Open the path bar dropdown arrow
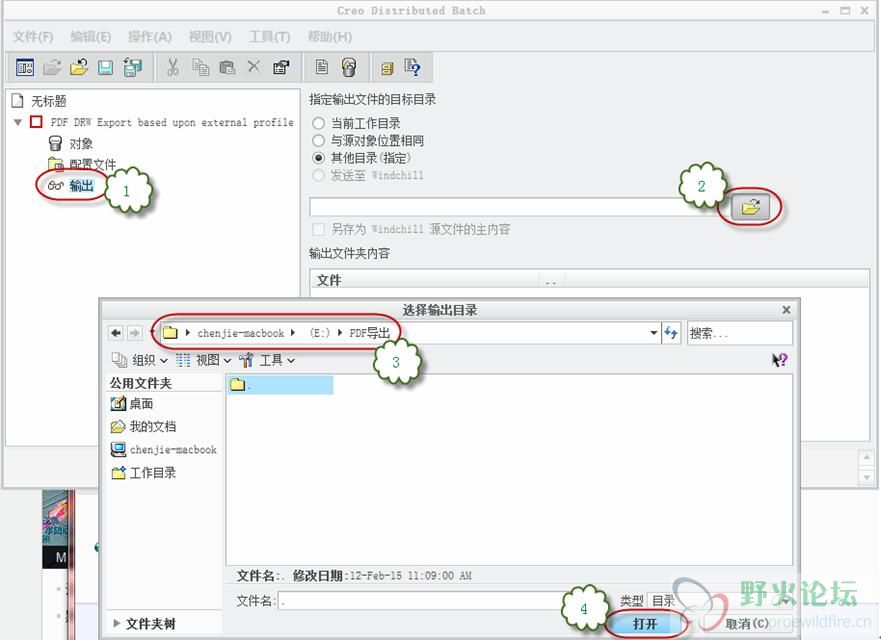Viewport: 881px width, 640px height. click(653, 333)
